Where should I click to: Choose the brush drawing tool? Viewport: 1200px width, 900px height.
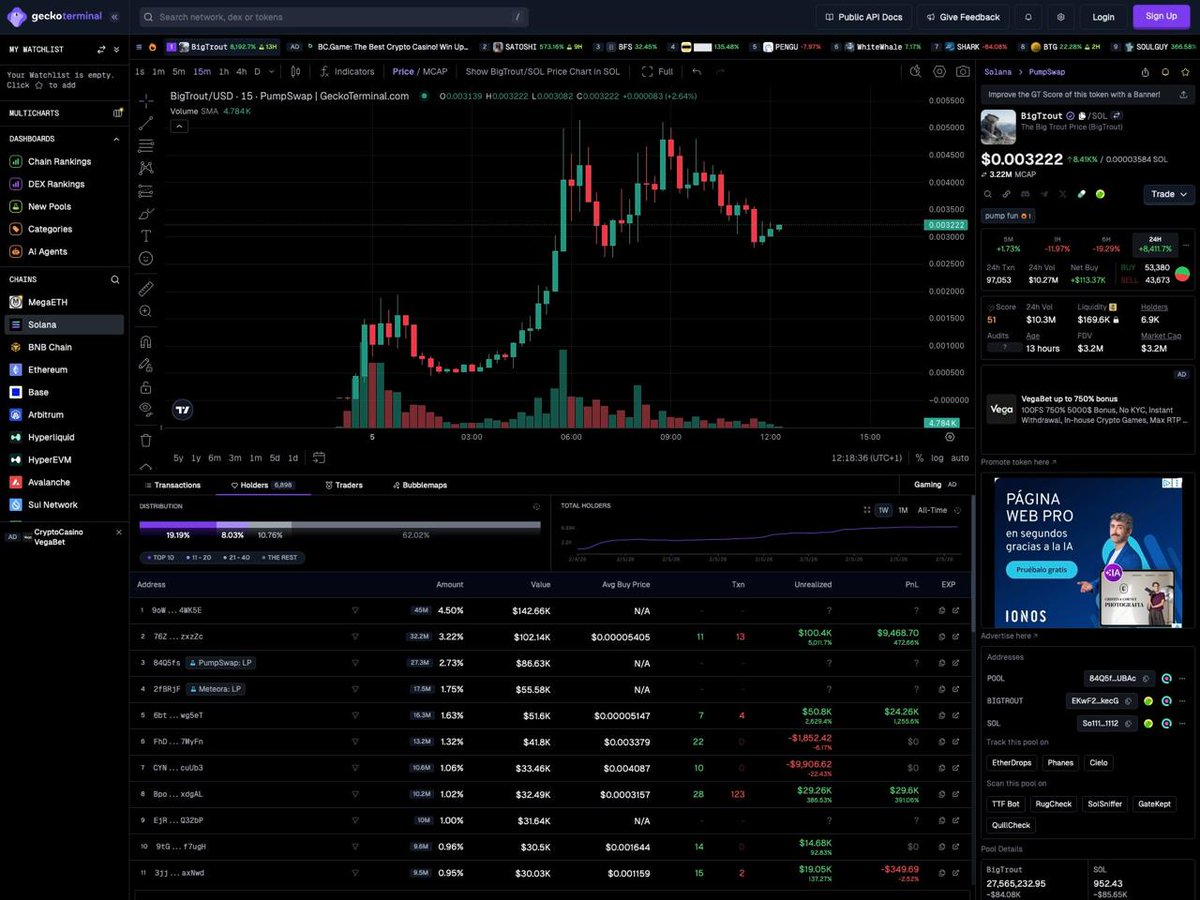pyautogui.click(x=146, y=214)
